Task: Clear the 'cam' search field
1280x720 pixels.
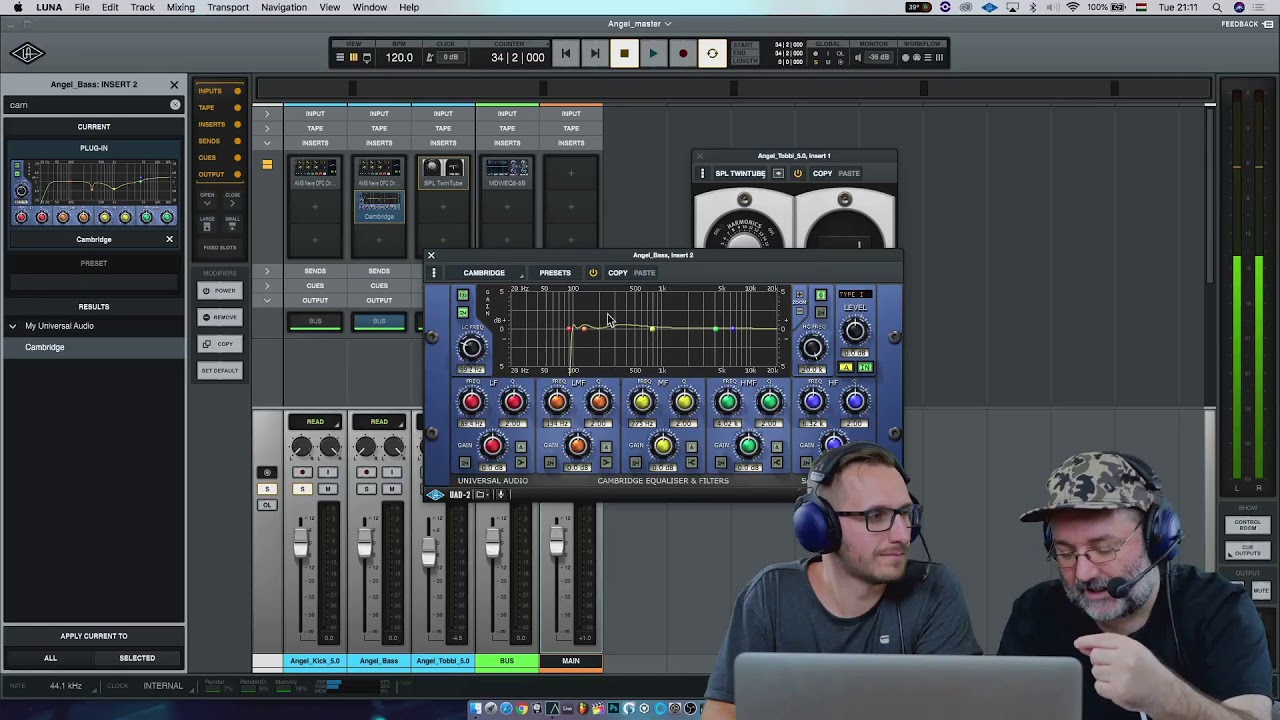Action: click(x=175, y=104)
